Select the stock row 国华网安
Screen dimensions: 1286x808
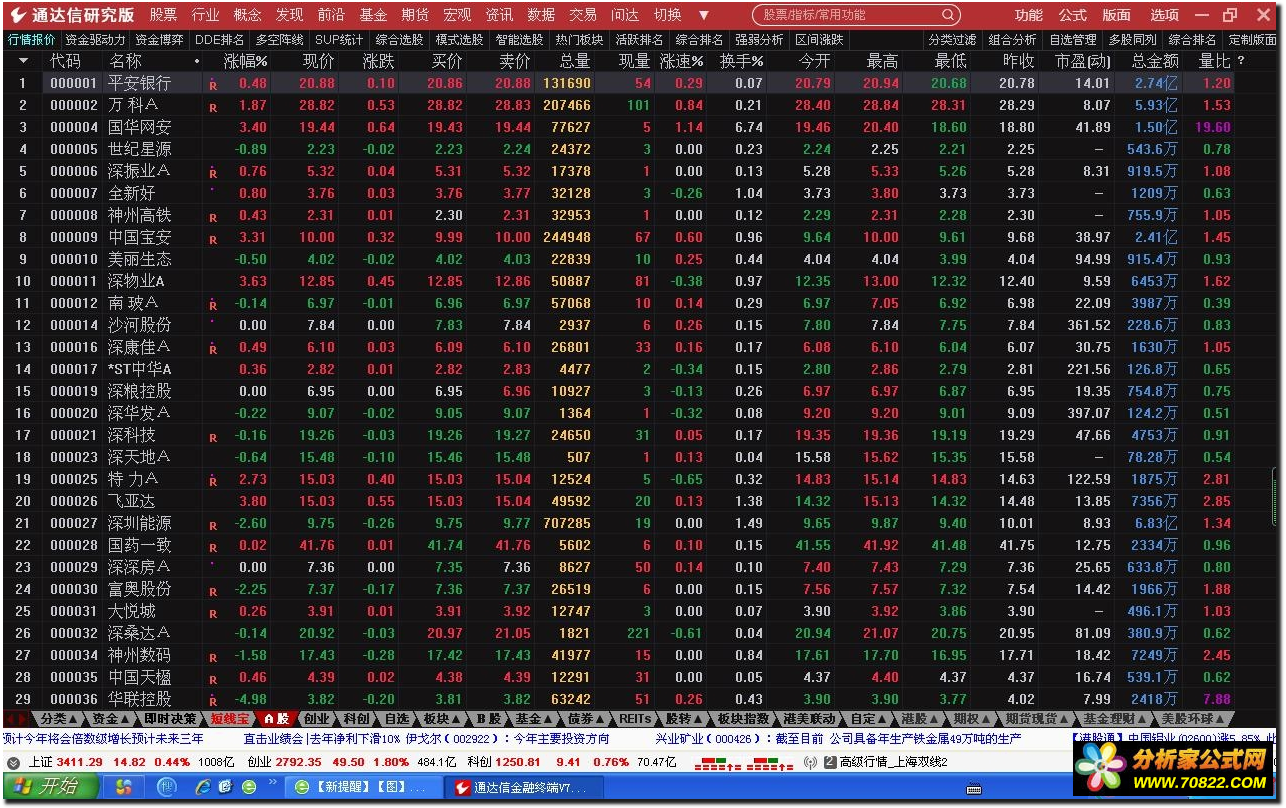tap(618, 128)
